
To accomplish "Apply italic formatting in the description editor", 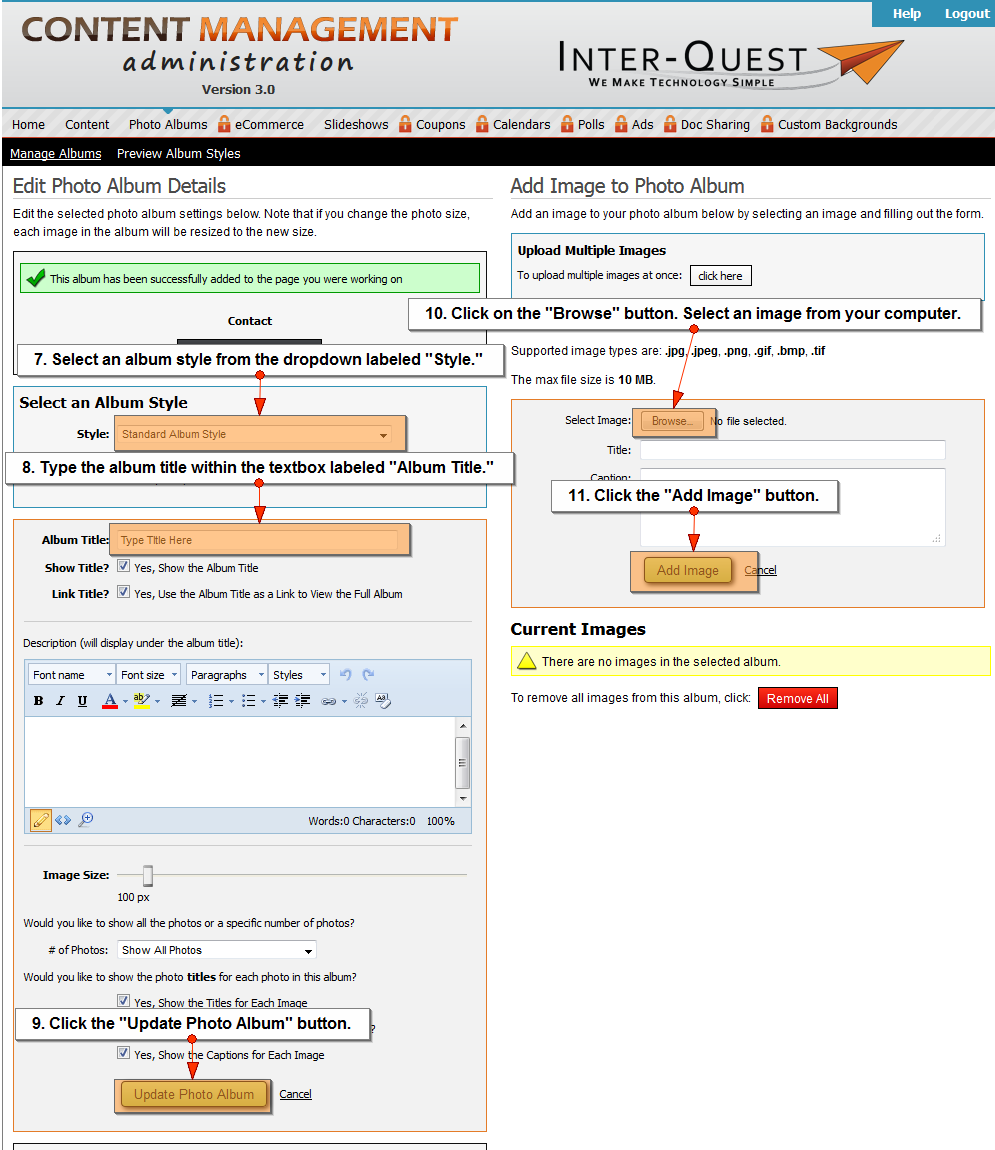I will (x=60, y=701).
